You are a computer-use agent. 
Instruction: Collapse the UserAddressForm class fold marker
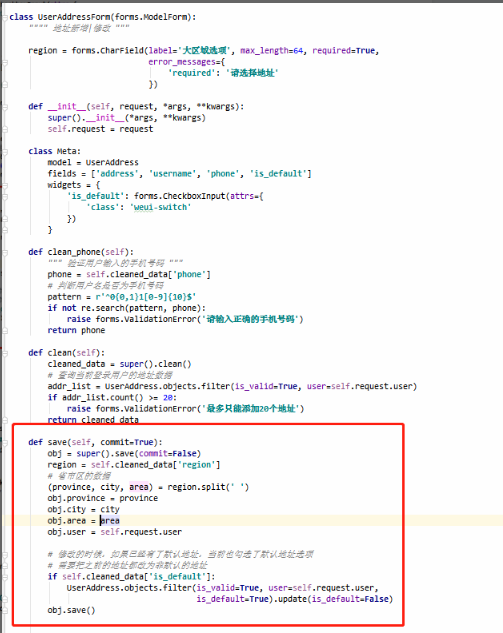pyautogui.click(x=5, y=17)
